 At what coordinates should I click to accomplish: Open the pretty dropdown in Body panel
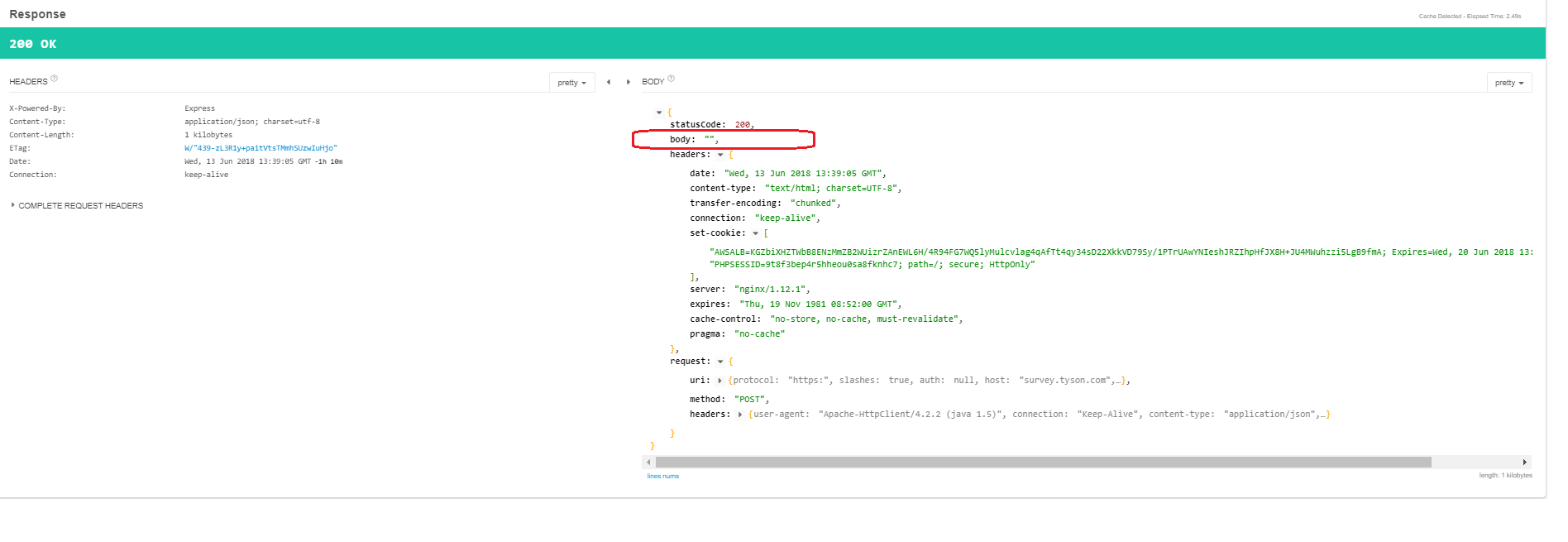click(1508, 83)
